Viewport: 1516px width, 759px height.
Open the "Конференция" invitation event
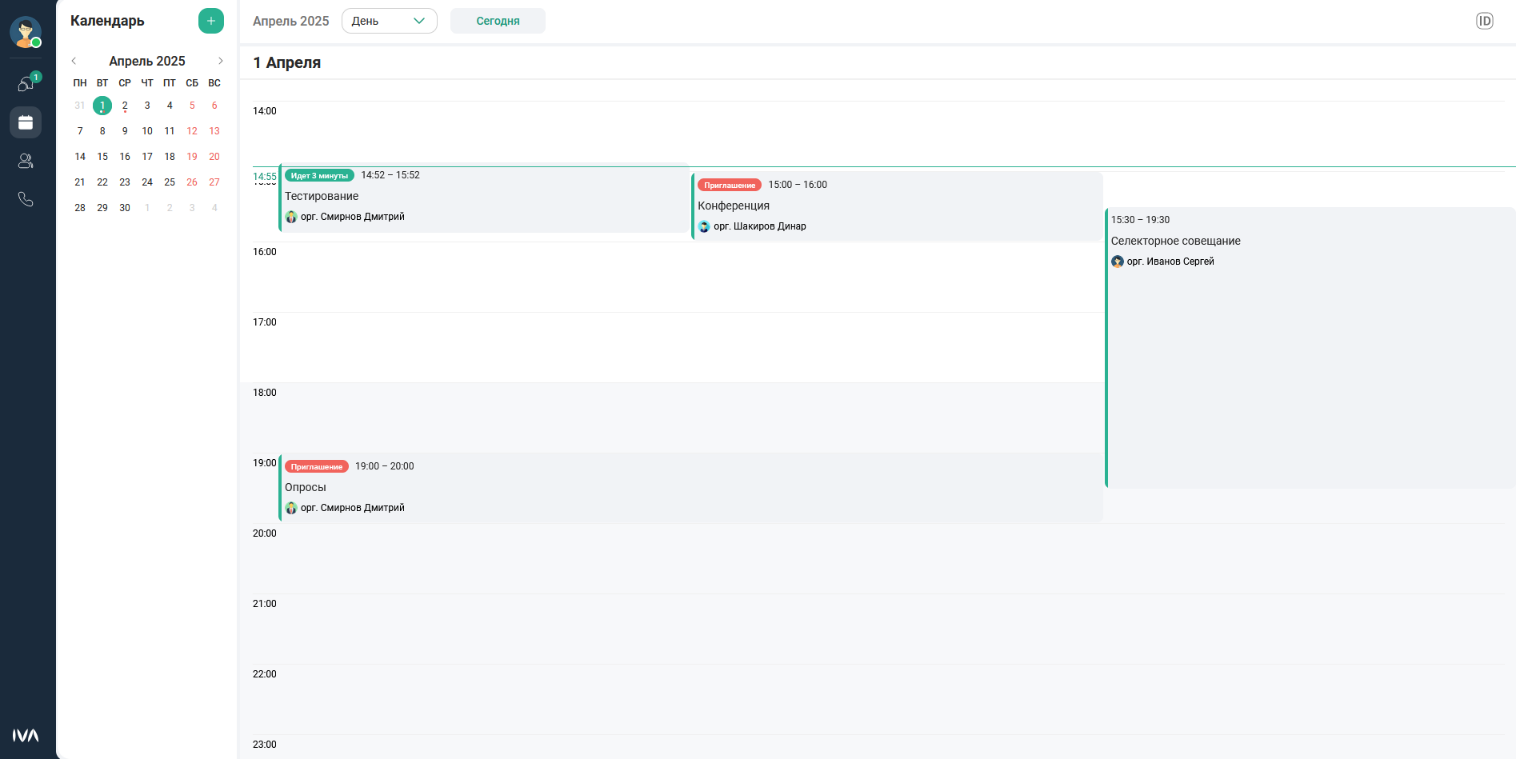(x=897, y=206)
